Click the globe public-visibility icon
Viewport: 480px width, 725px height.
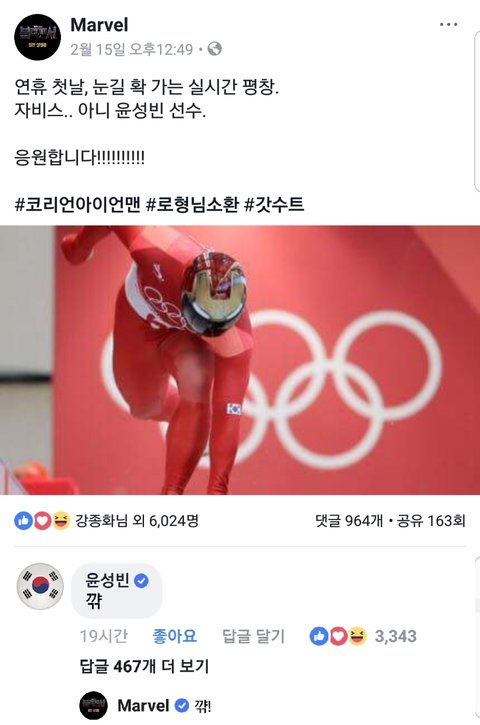pyautogui.click(x=214, y=49)
